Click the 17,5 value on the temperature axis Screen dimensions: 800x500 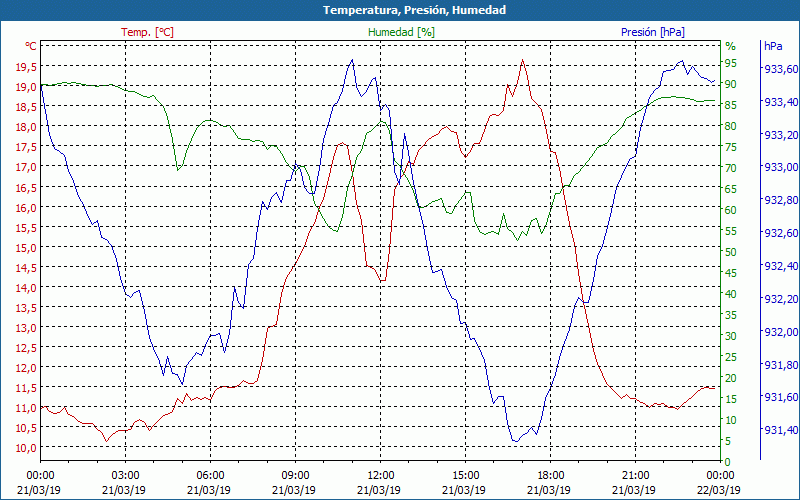[24, 146]
